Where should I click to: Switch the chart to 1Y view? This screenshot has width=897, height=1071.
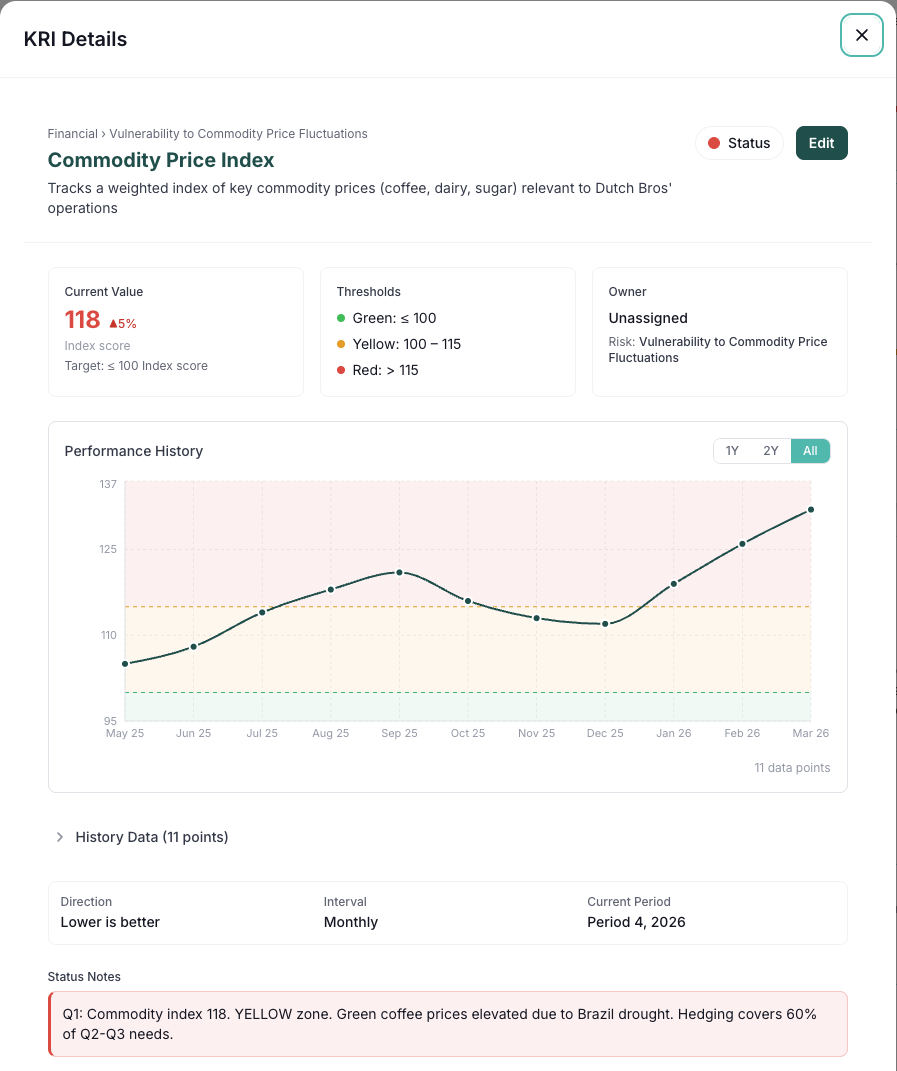point(731,451)
